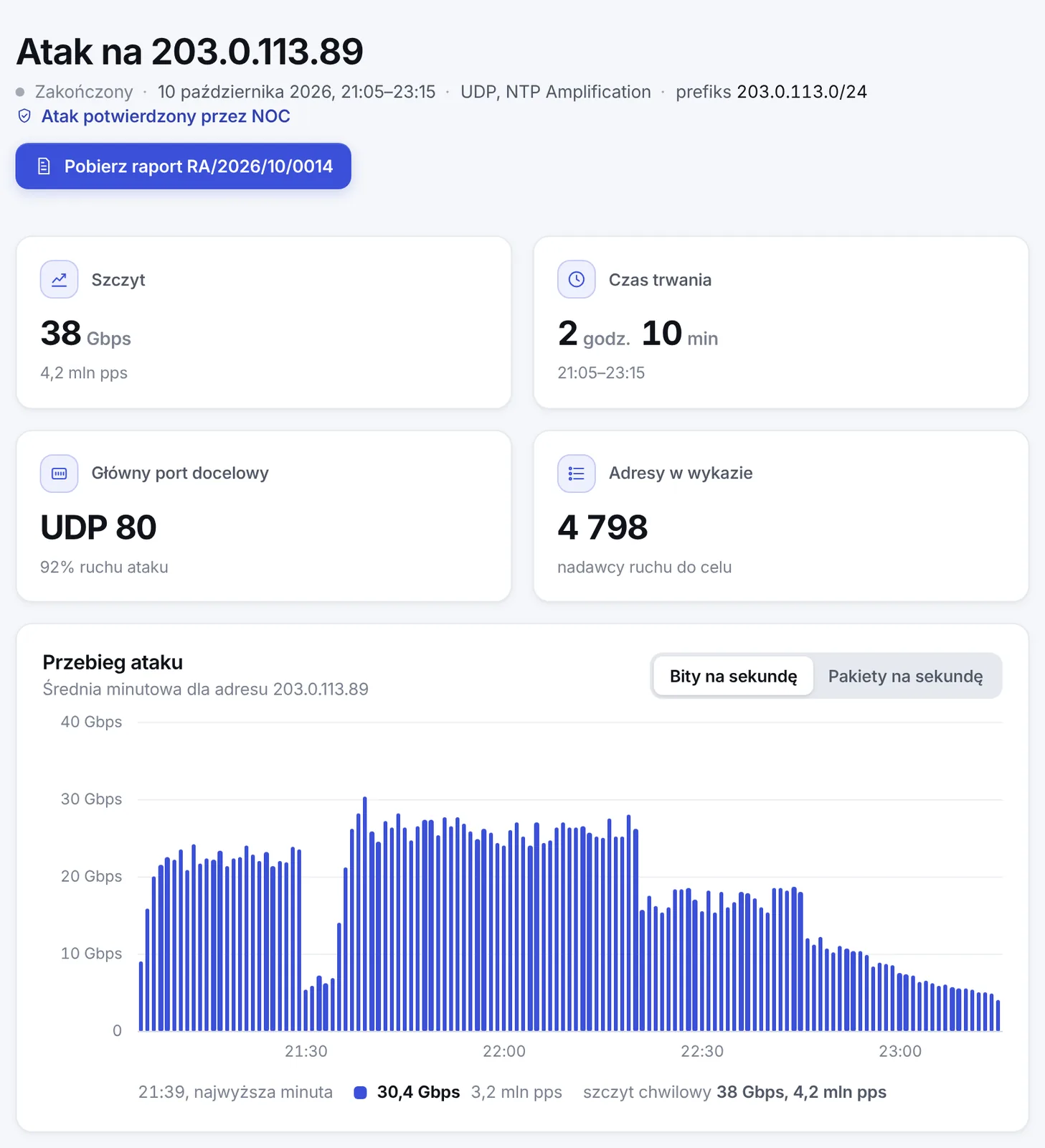
Task: Click the 4 798 addresses count
Action: tap(602, 528)
